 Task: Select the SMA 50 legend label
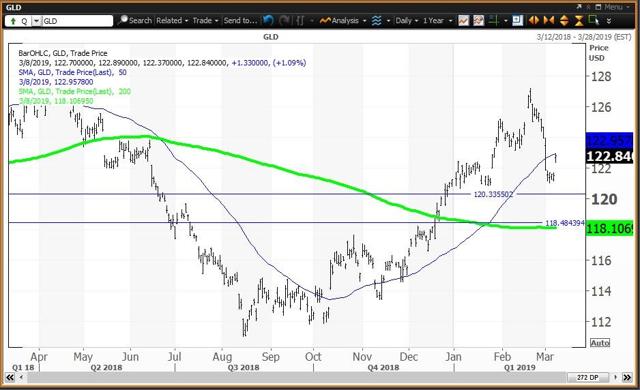[73, 72]
